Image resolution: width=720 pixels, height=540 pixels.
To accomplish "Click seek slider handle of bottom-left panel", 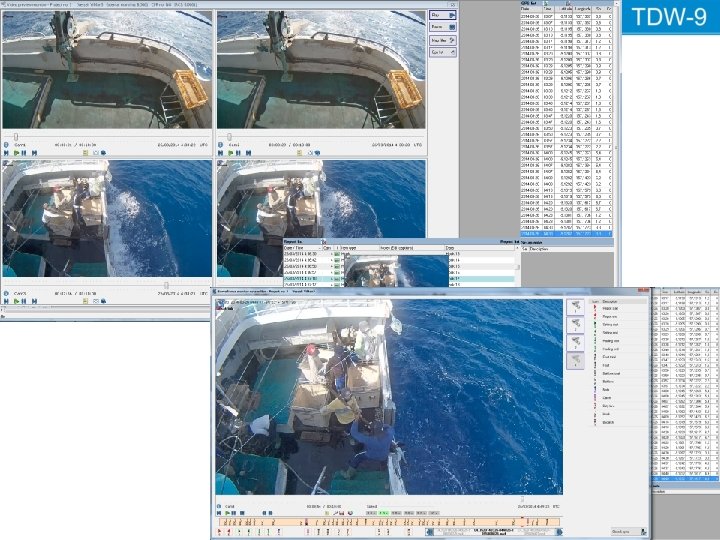I will click(x=166, y=285).
